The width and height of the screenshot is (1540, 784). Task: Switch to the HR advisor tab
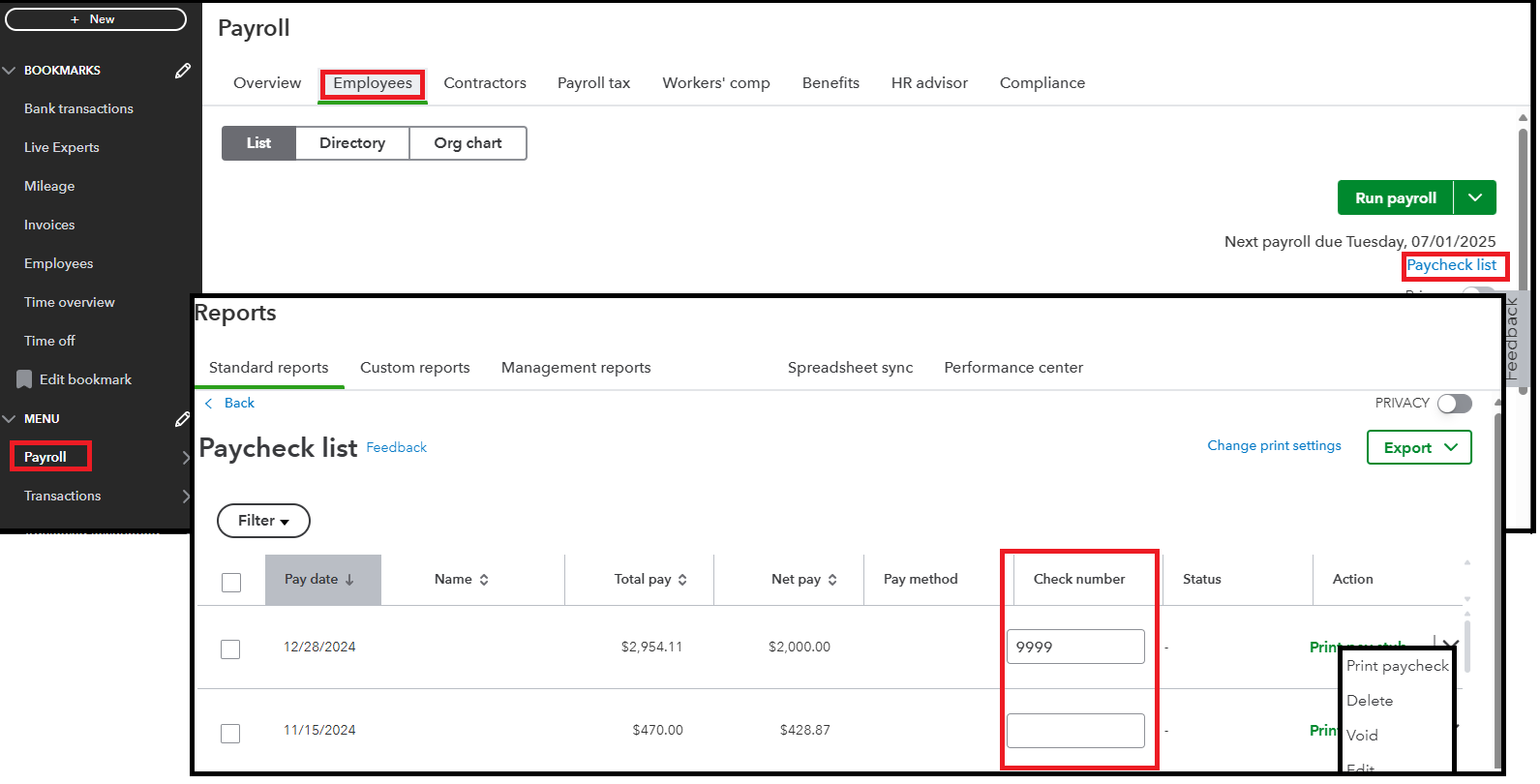(929, 83)
